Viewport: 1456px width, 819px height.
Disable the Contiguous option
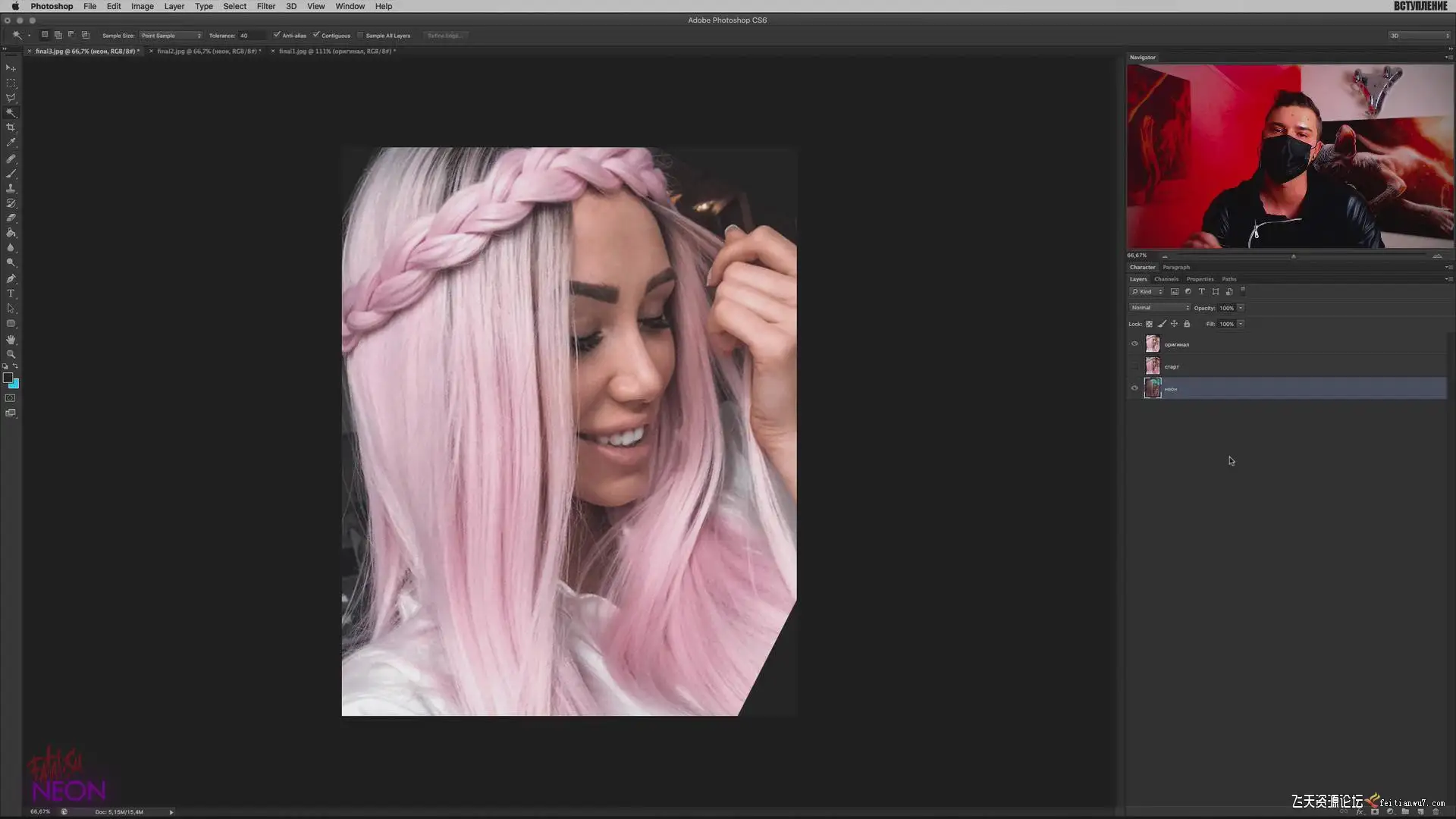click(x=316, y=35)
